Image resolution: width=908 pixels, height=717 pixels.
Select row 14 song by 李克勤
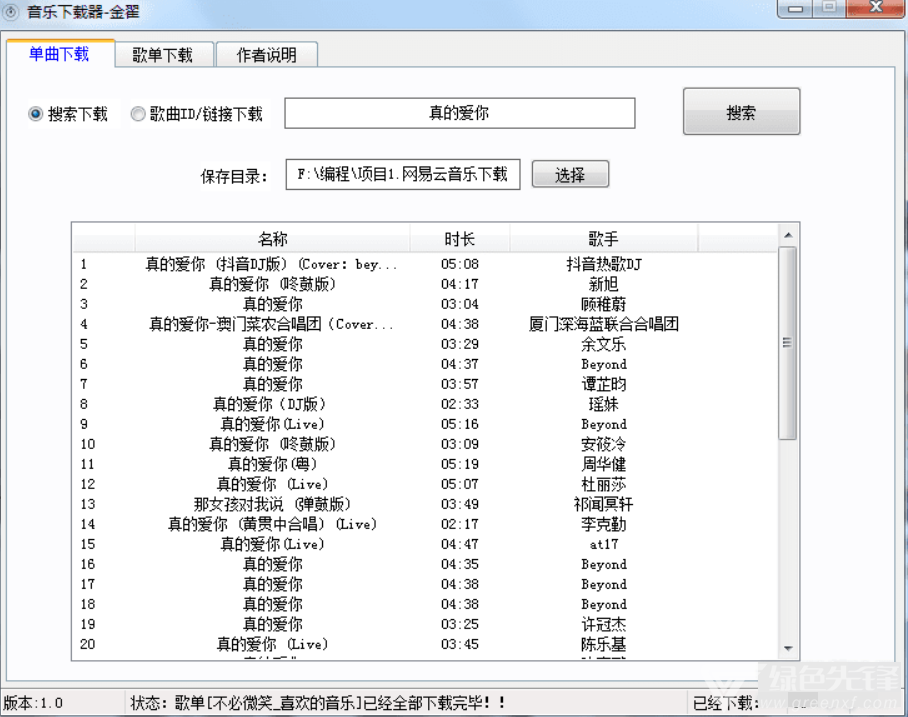tap(426, 524)
